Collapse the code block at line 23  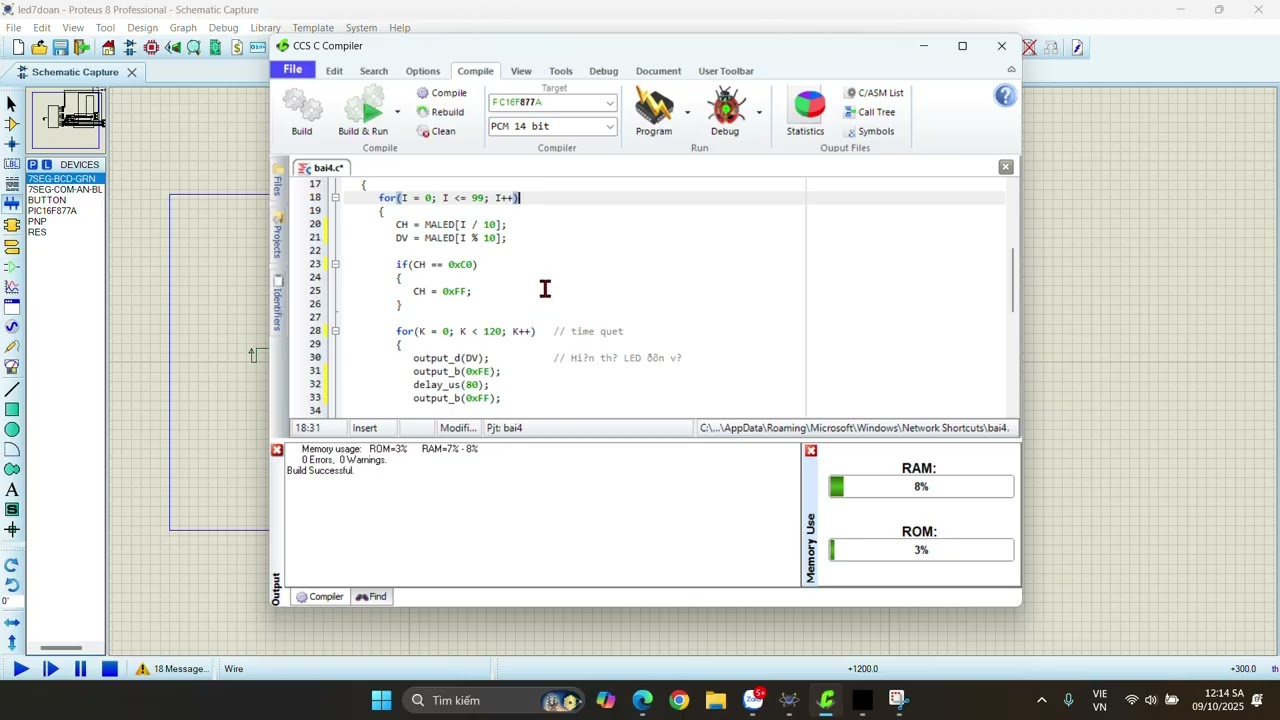pyautogui.click(x=335, y=265)
